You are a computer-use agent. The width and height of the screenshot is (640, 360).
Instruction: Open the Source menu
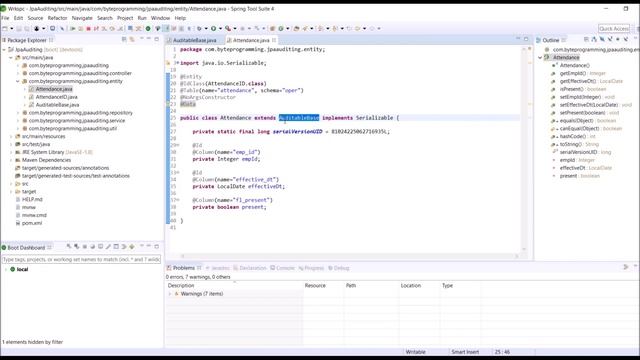pos(35,18)
